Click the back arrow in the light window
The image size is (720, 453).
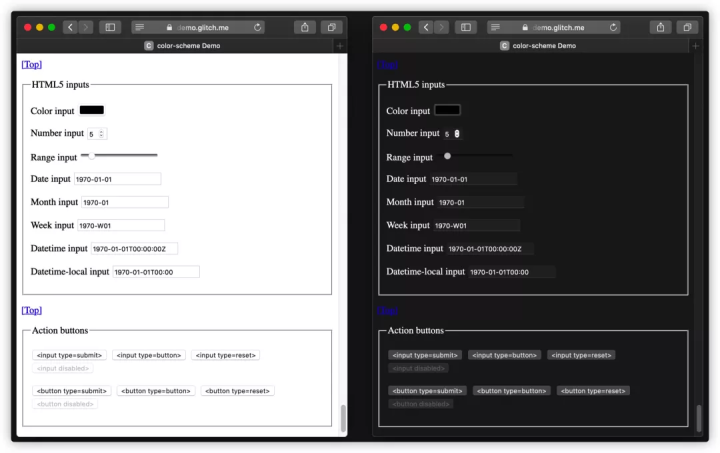[x=70, y=27]
